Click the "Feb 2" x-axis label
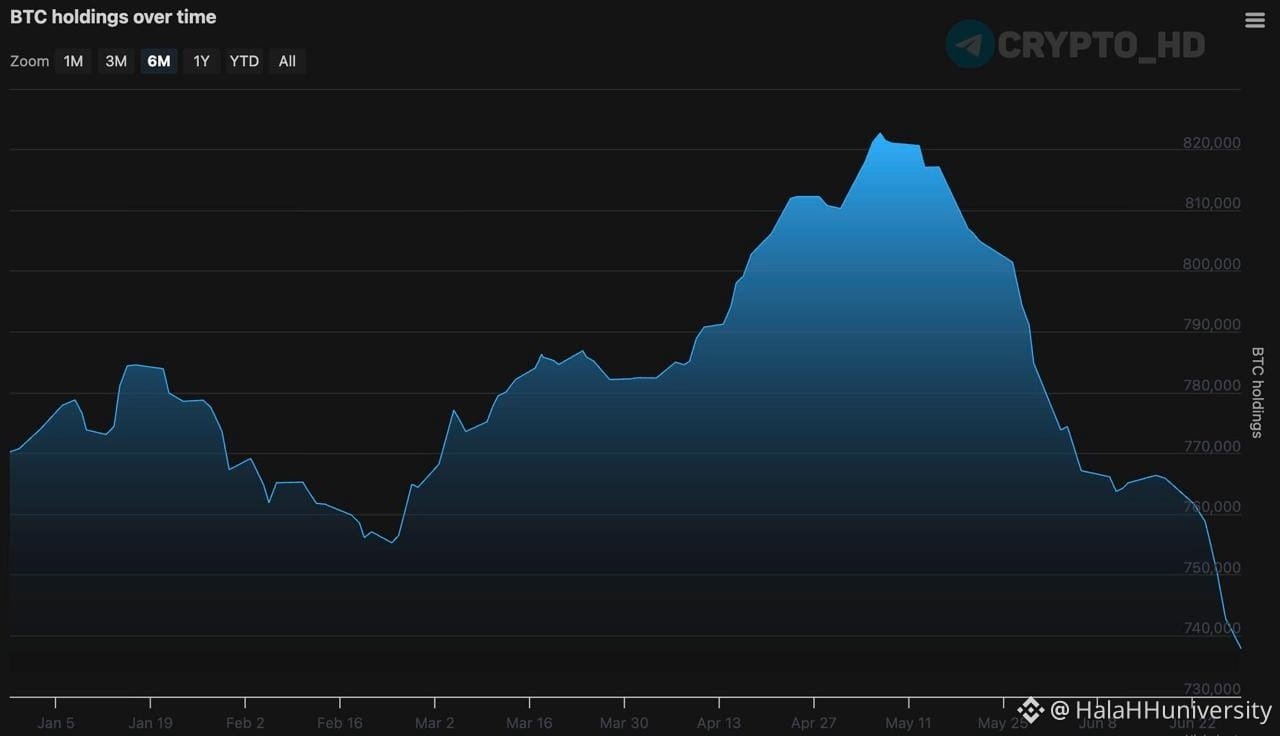The image size is (1280, 736). 245,723
